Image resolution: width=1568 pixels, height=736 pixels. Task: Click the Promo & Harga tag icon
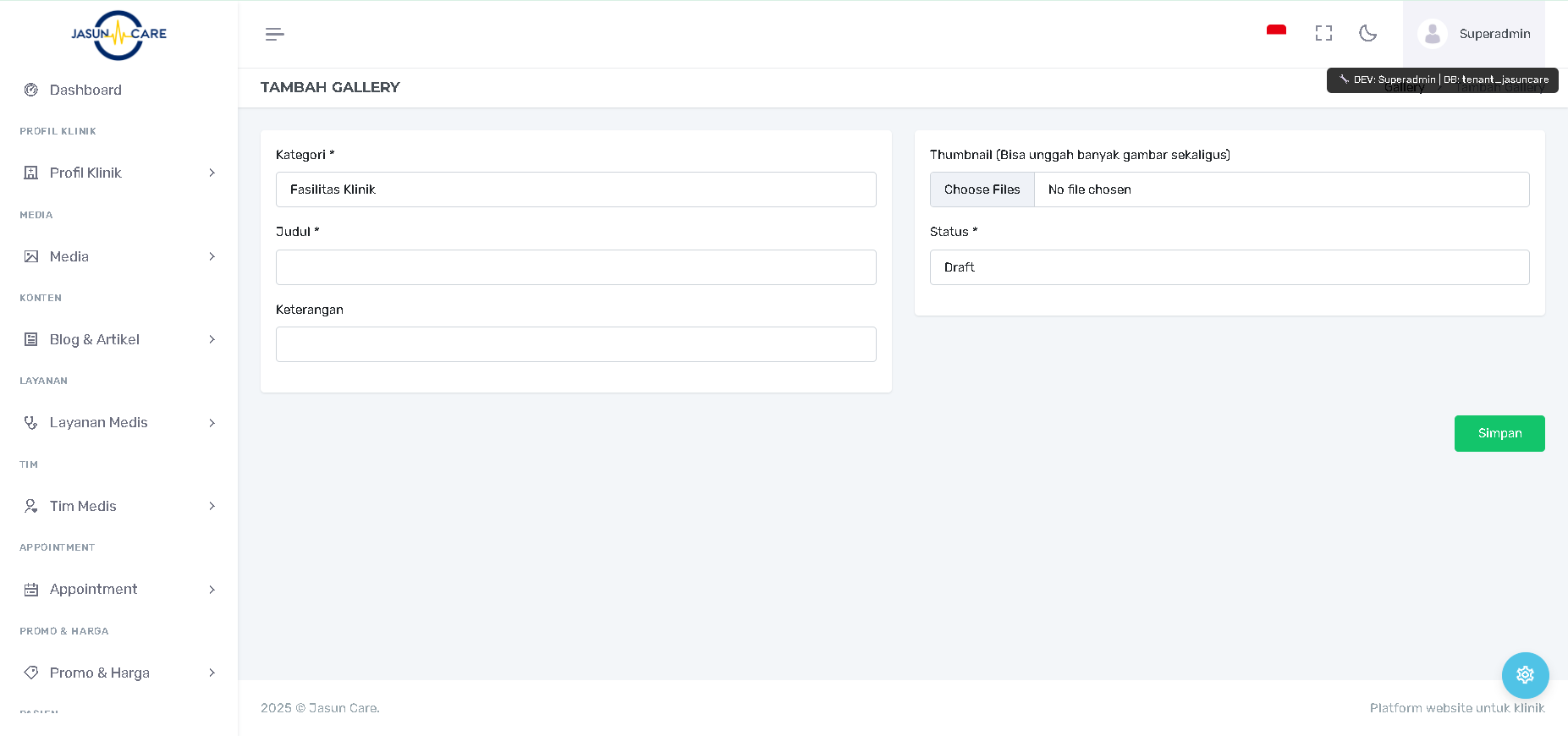(x=31, y=673)
